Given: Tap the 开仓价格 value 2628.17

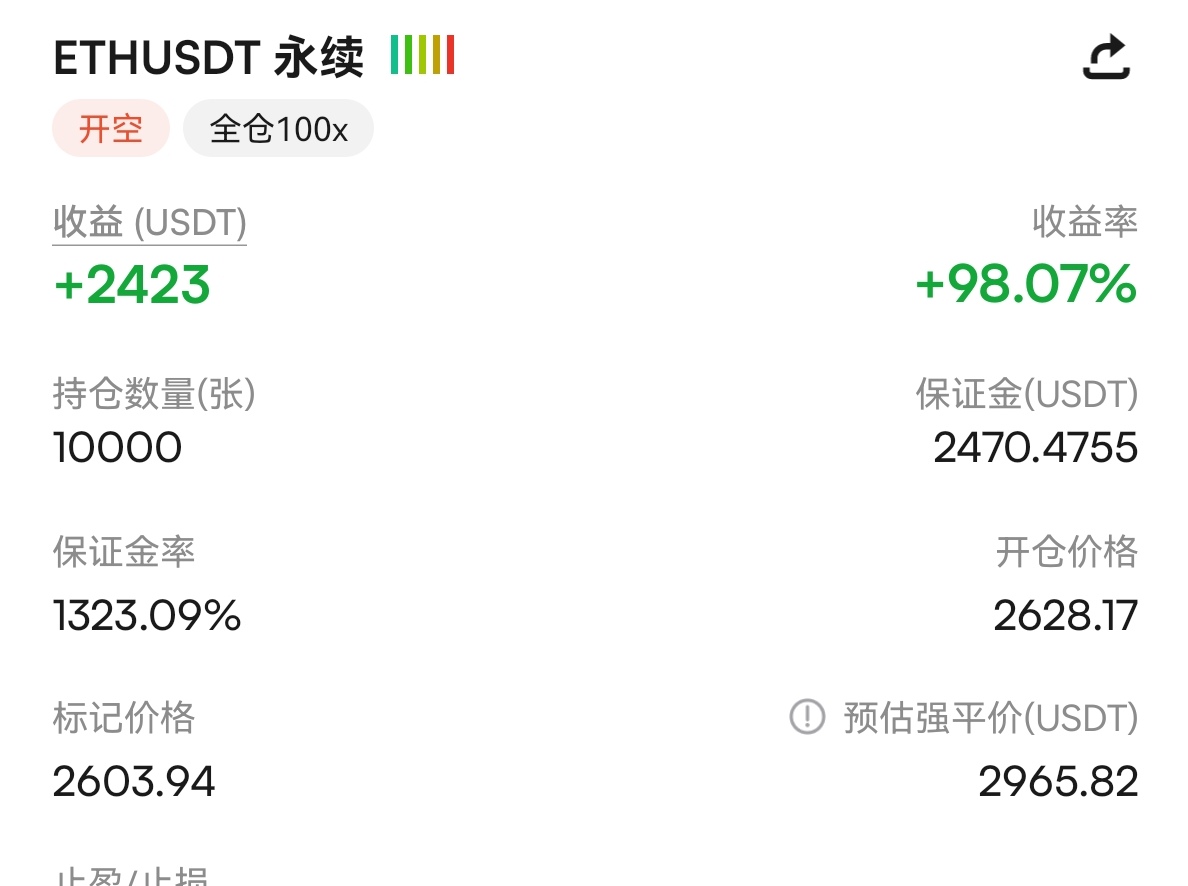Looking at the screenshot, I should [1065, 615].
